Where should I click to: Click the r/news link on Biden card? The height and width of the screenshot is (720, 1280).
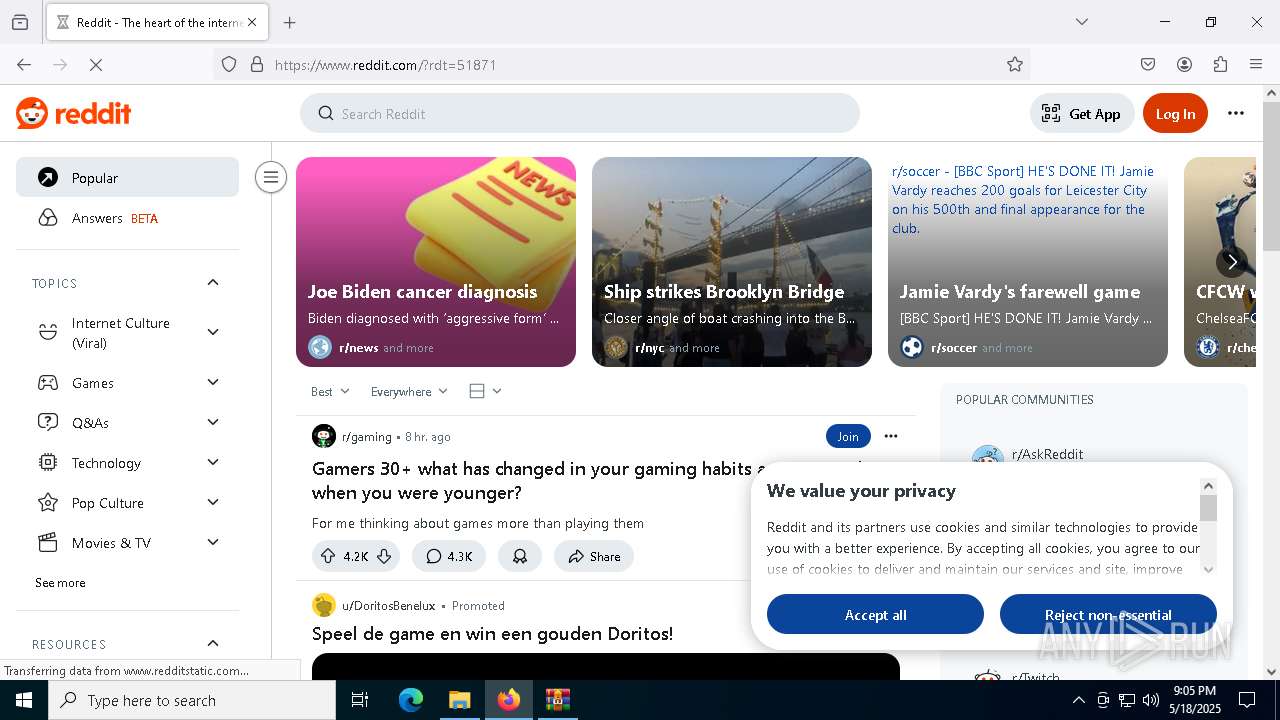coord(358,348)
